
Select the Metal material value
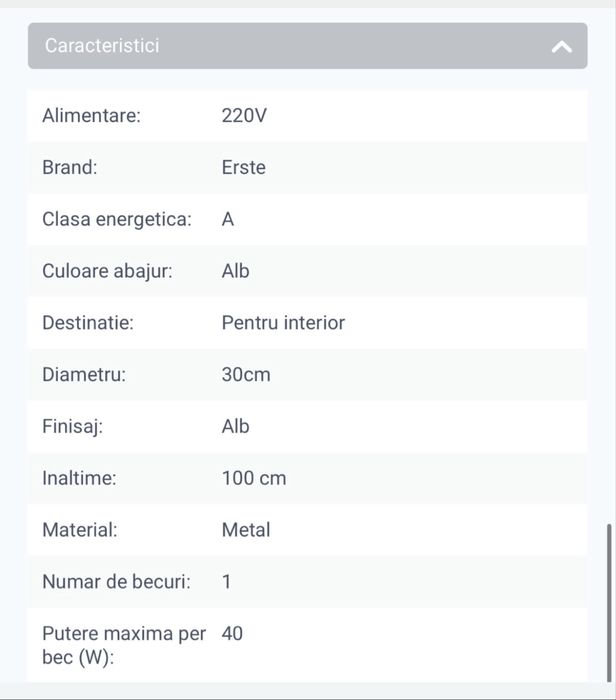tap(246, 530)
